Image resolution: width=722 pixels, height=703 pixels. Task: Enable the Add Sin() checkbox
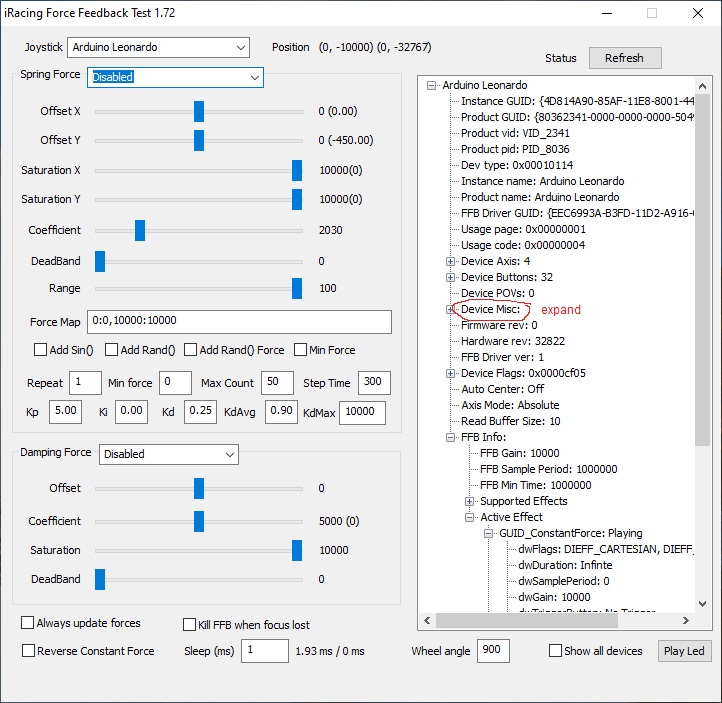point(41,350)
